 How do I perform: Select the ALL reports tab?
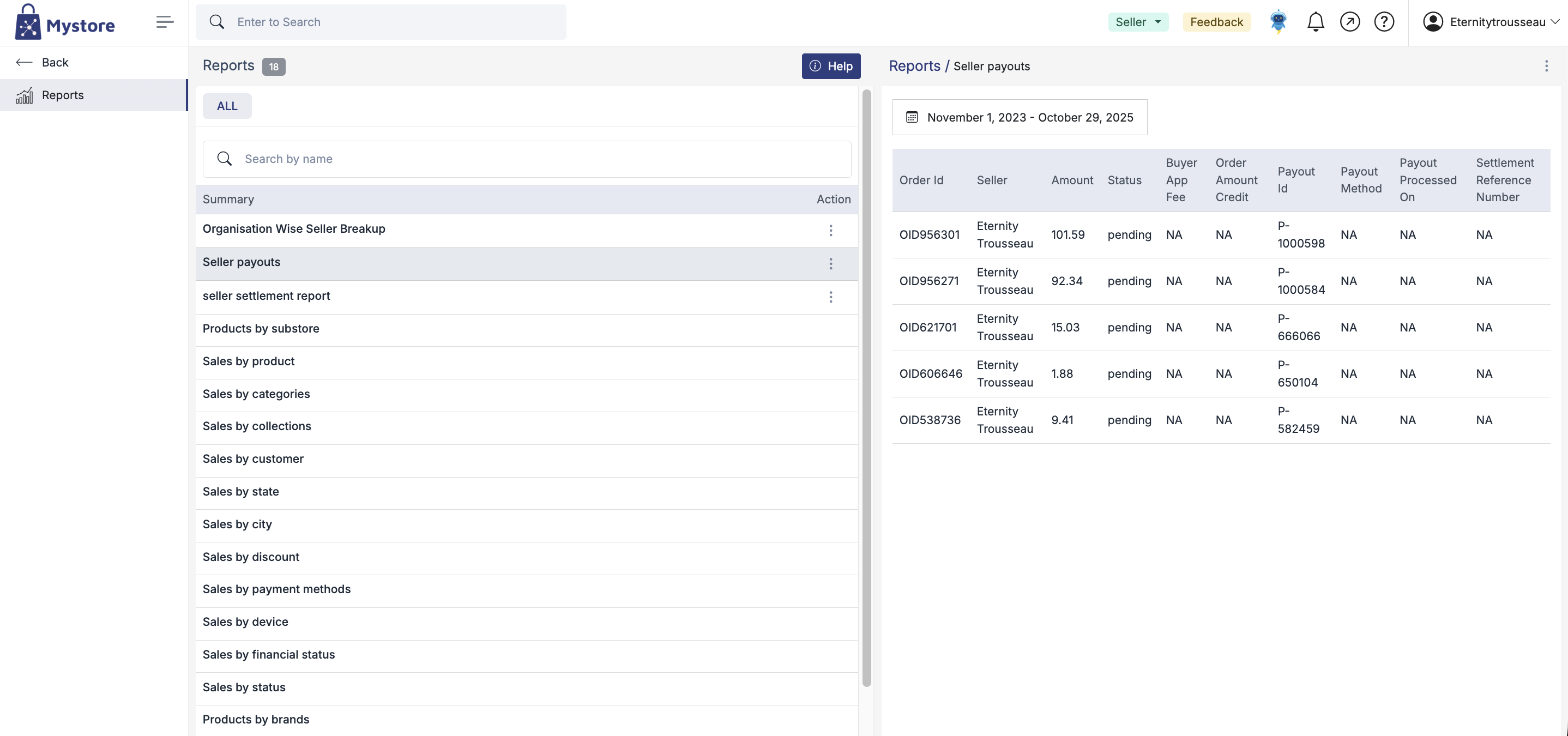(226, 106)
